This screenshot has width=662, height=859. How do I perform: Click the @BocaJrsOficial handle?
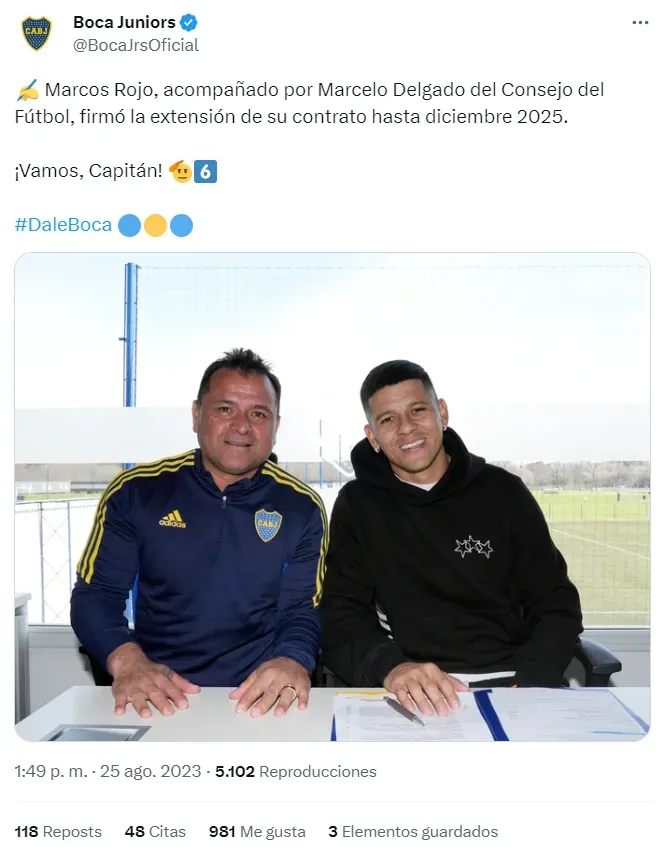pos(136,45)
